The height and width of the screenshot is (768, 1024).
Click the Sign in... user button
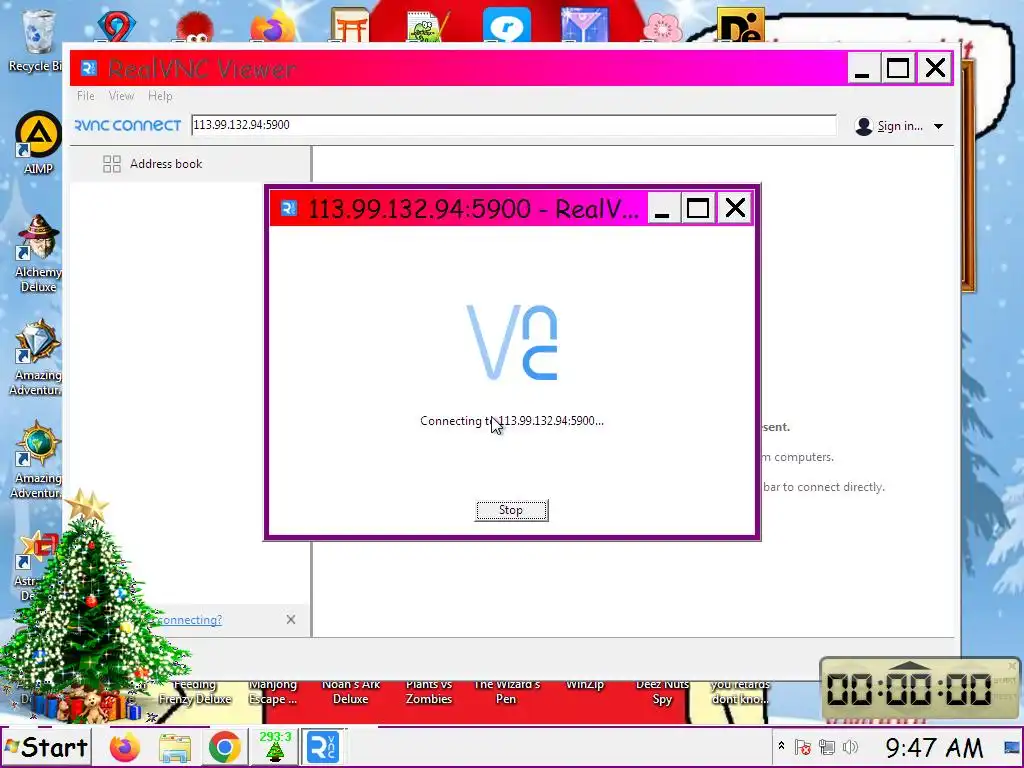(889, 126)
